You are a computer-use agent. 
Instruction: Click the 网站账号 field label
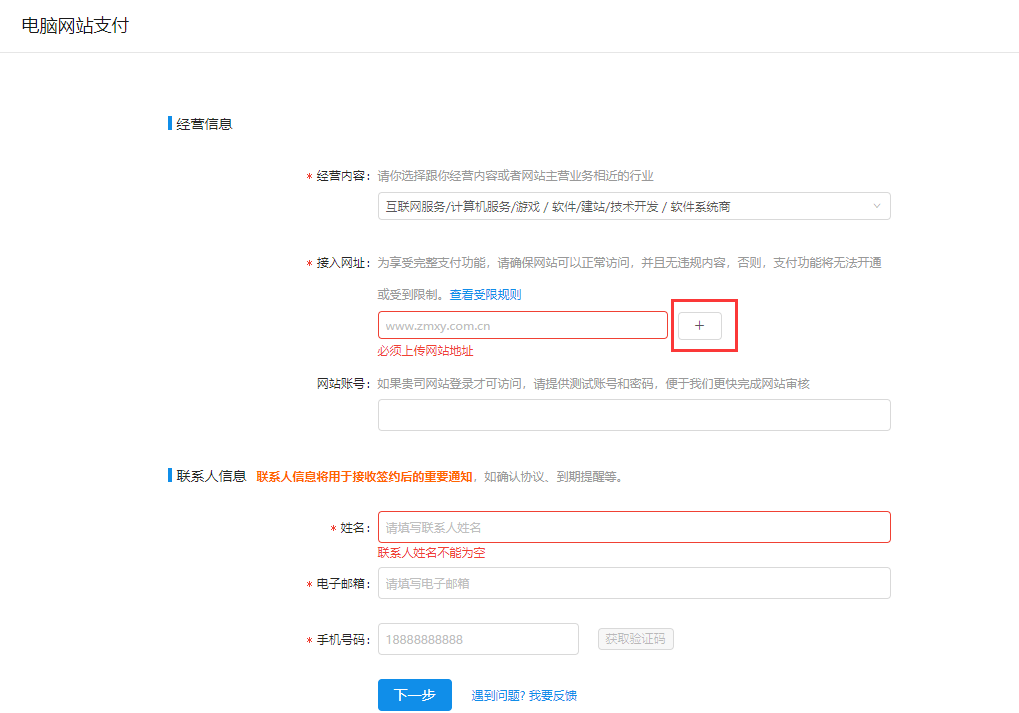[343, 383]
